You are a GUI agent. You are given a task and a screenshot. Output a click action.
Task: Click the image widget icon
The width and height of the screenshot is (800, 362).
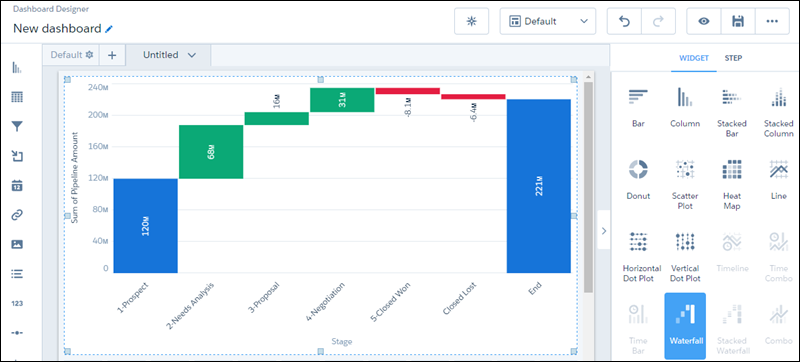[x=17, y=244]
